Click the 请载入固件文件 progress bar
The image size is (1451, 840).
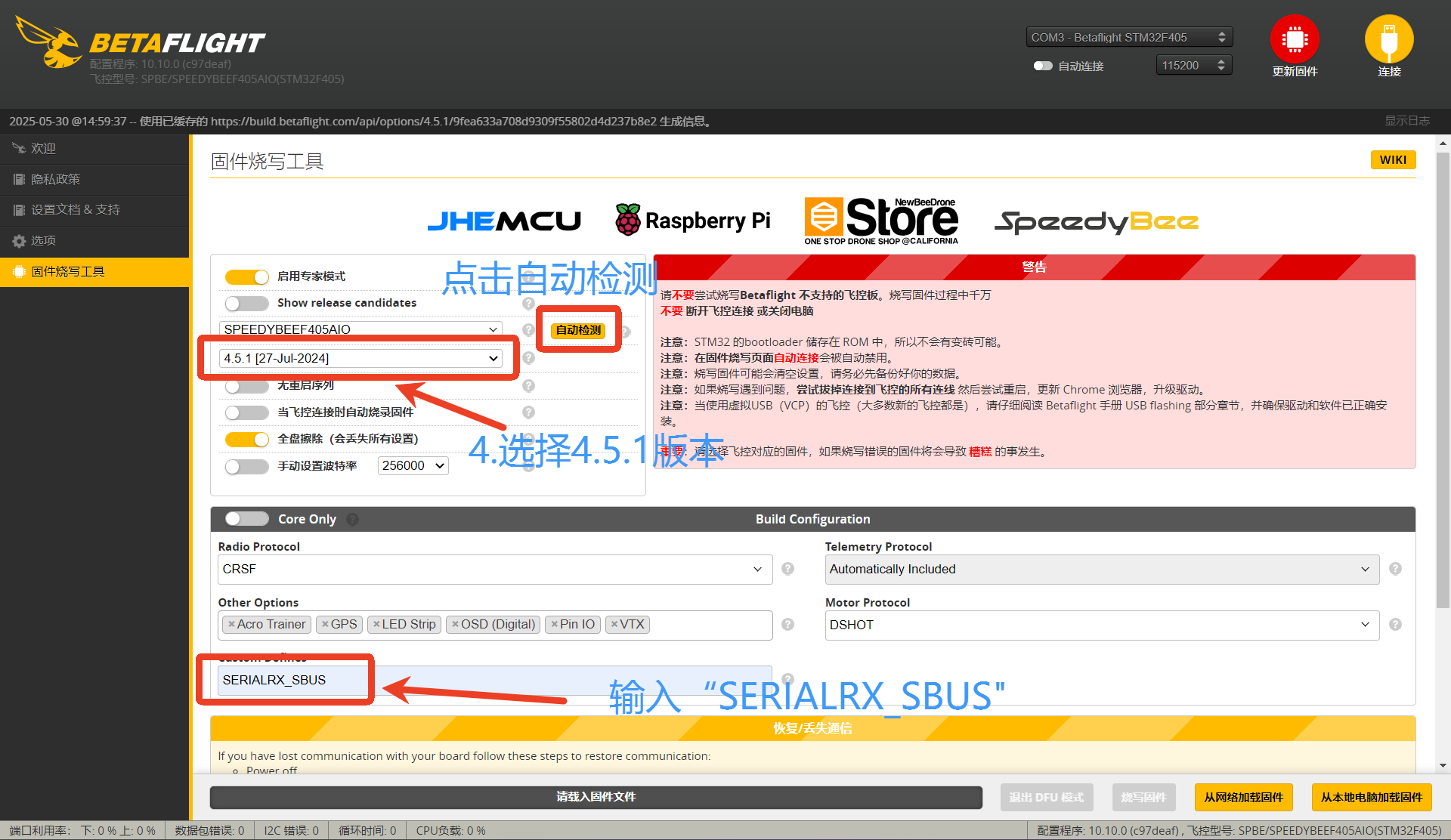click(596, 797)
